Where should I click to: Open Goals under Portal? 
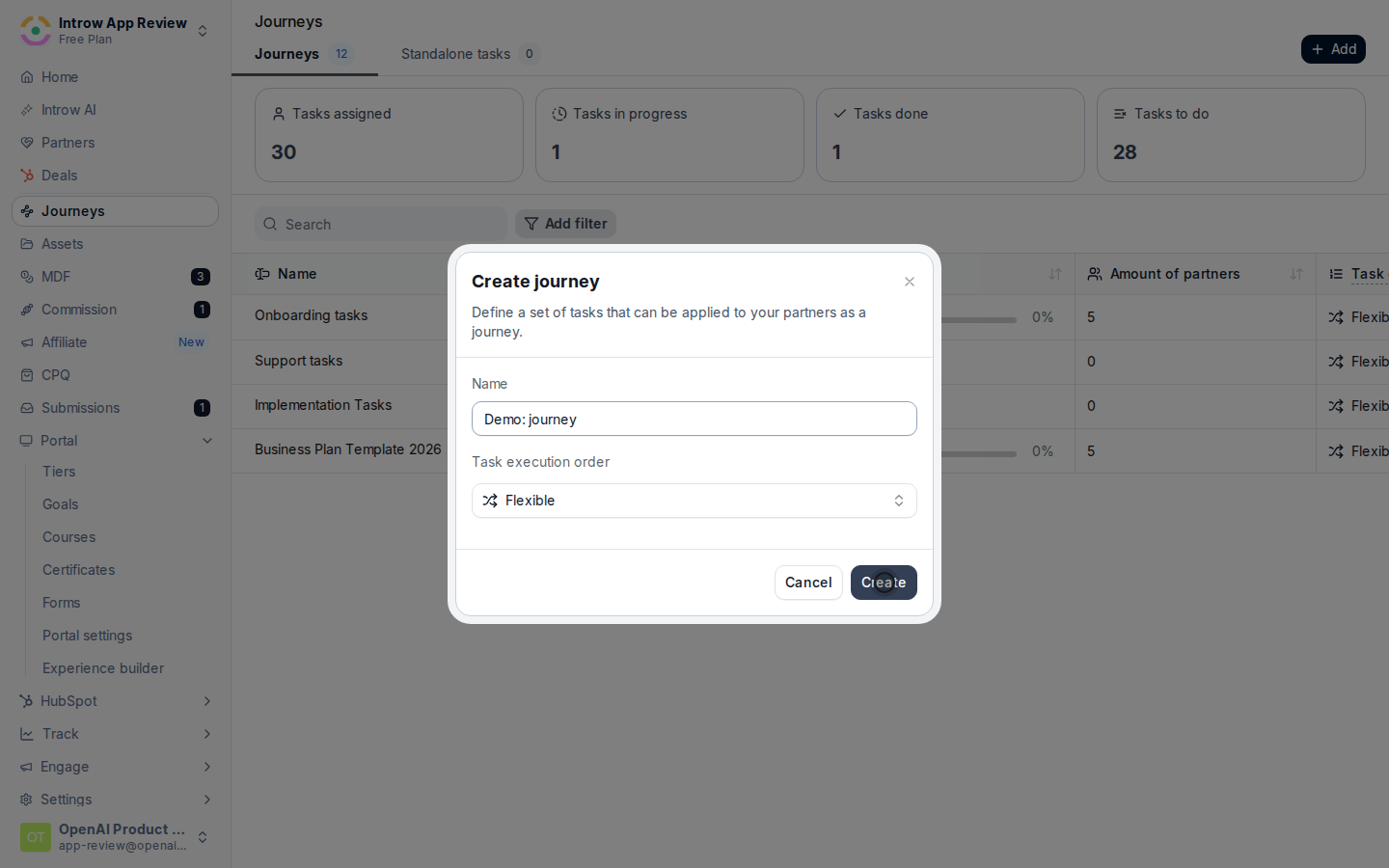61,504
